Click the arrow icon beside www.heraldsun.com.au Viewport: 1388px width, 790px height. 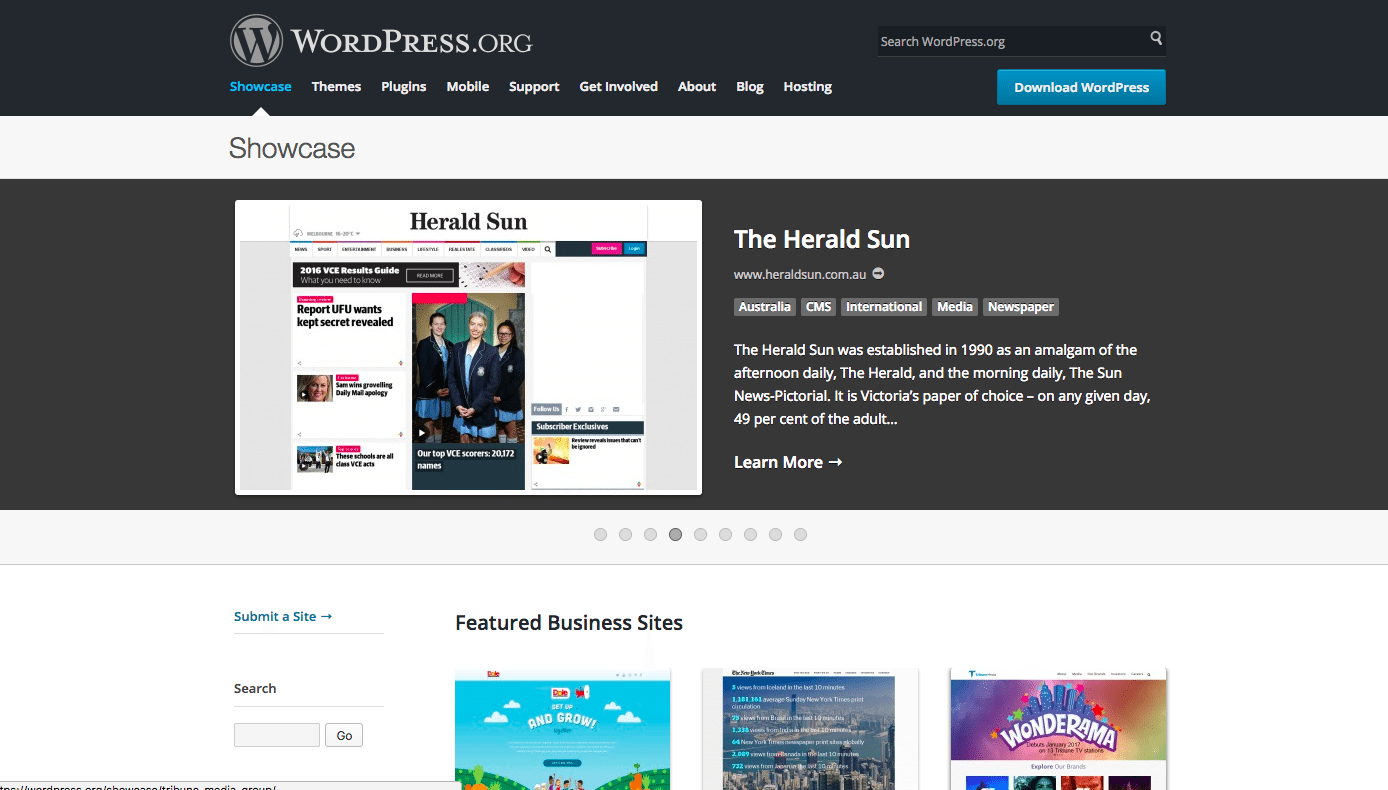[877, 273]
